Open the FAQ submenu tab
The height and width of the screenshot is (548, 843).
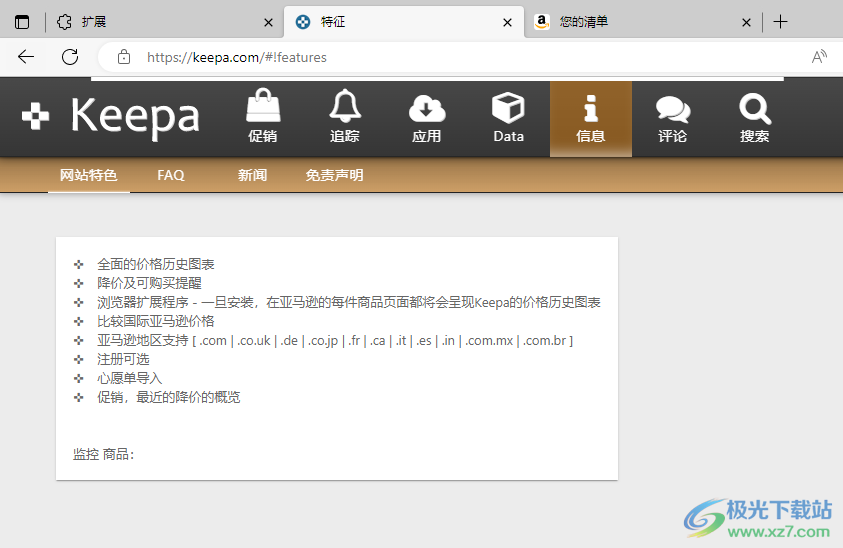(x=171, y=175)
